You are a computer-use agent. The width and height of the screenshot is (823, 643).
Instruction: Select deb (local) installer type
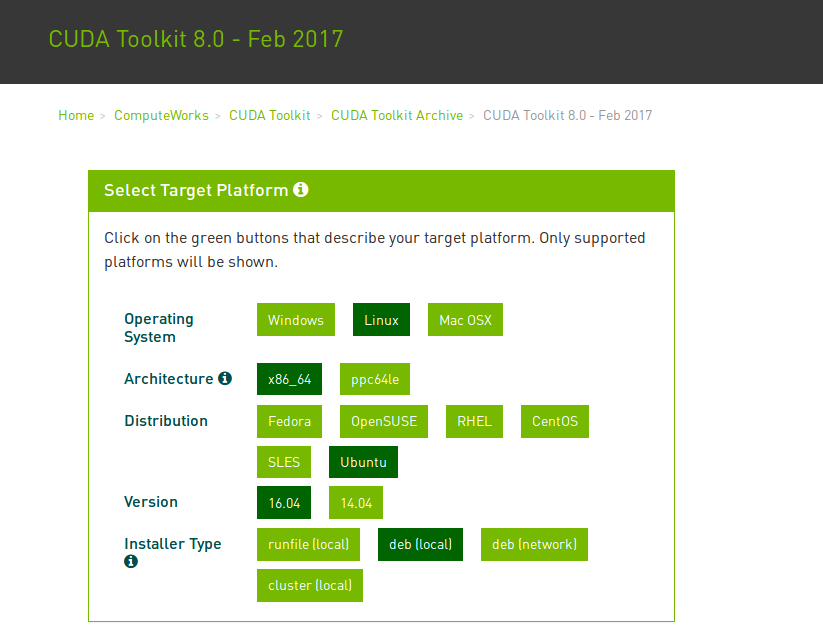420,545
